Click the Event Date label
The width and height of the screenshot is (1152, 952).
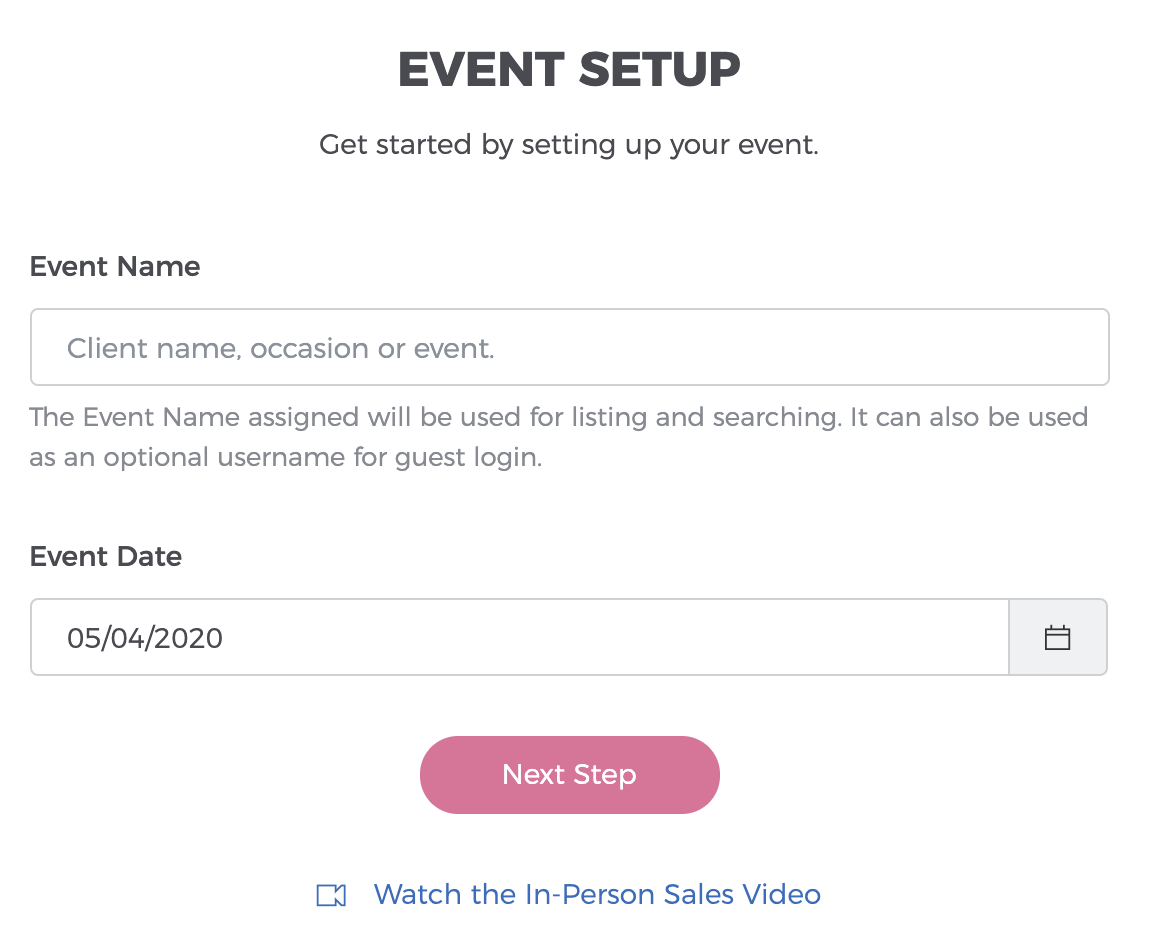coord(106,557)
